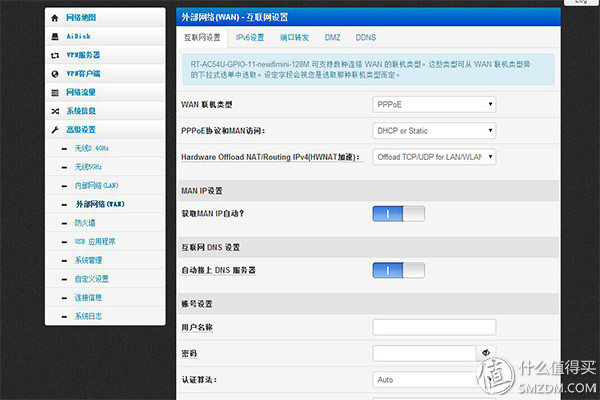The width and height of the screenshot is (600, 400).
Task: Click the 用户名称 input field
Action: pyautogui.click(x=434, y=327)
